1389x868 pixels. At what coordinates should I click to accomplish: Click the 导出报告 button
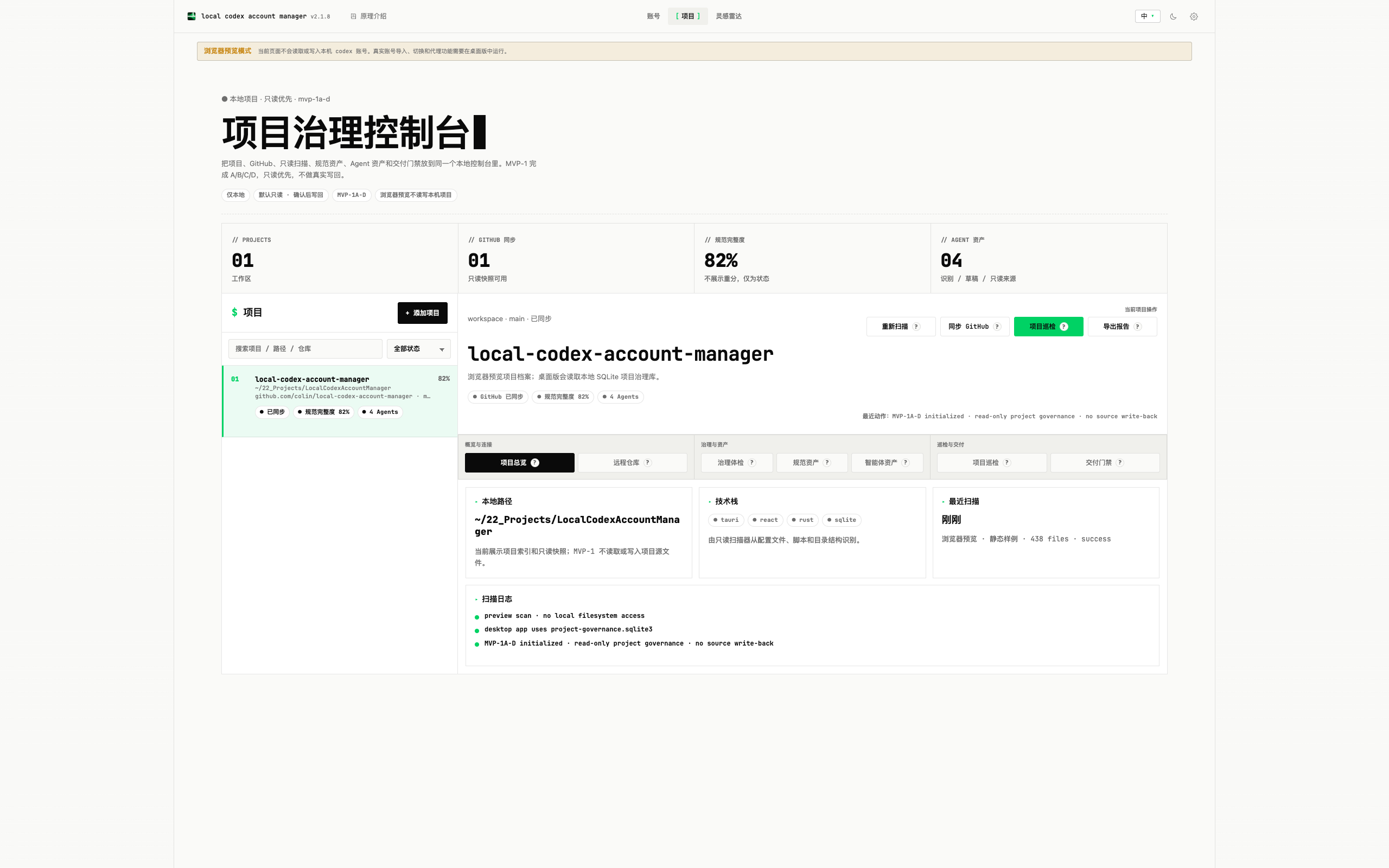(x=1122, y=327)
